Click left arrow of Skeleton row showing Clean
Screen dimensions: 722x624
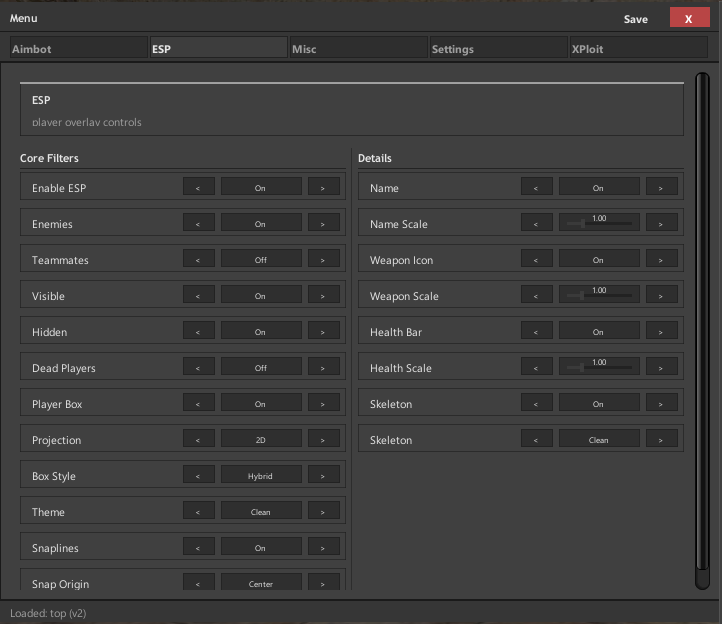click(536, 438)
